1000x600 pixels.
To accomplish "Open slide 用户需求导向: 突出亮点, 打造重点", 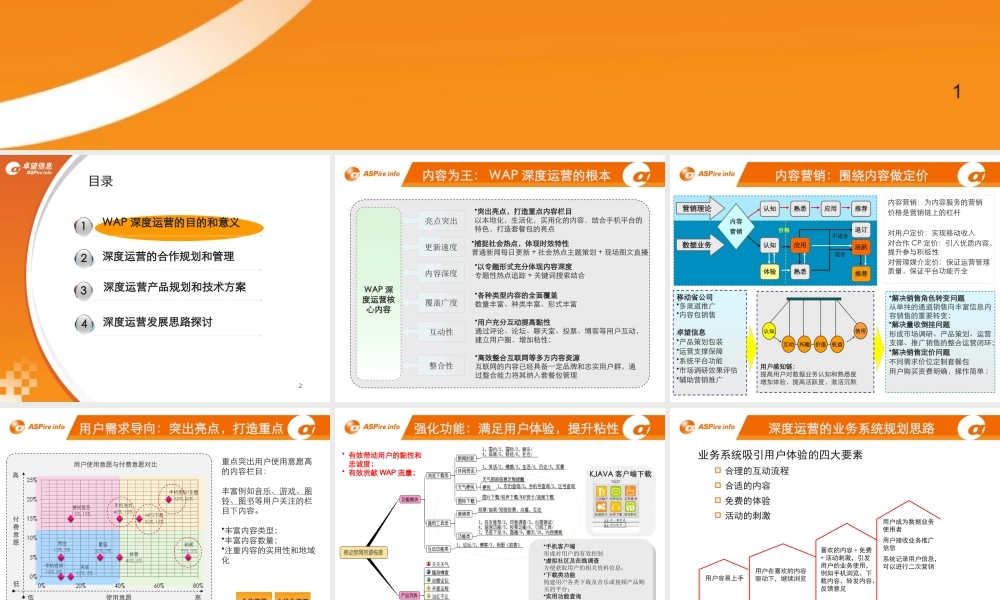I will 165,504.
